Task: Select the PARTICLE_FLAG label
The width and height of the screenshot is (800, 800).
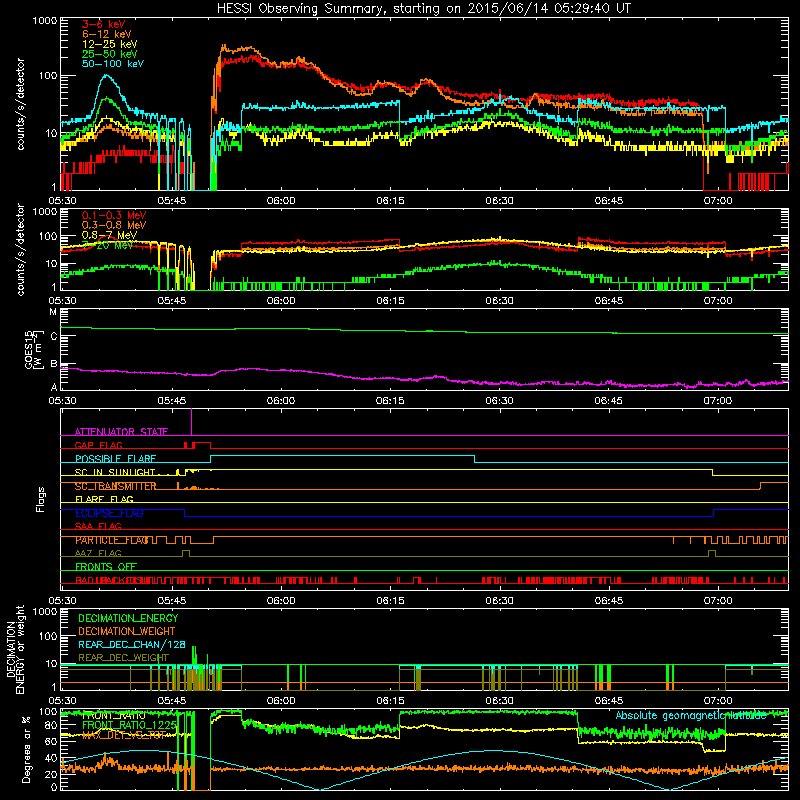Action: point(112,540)
